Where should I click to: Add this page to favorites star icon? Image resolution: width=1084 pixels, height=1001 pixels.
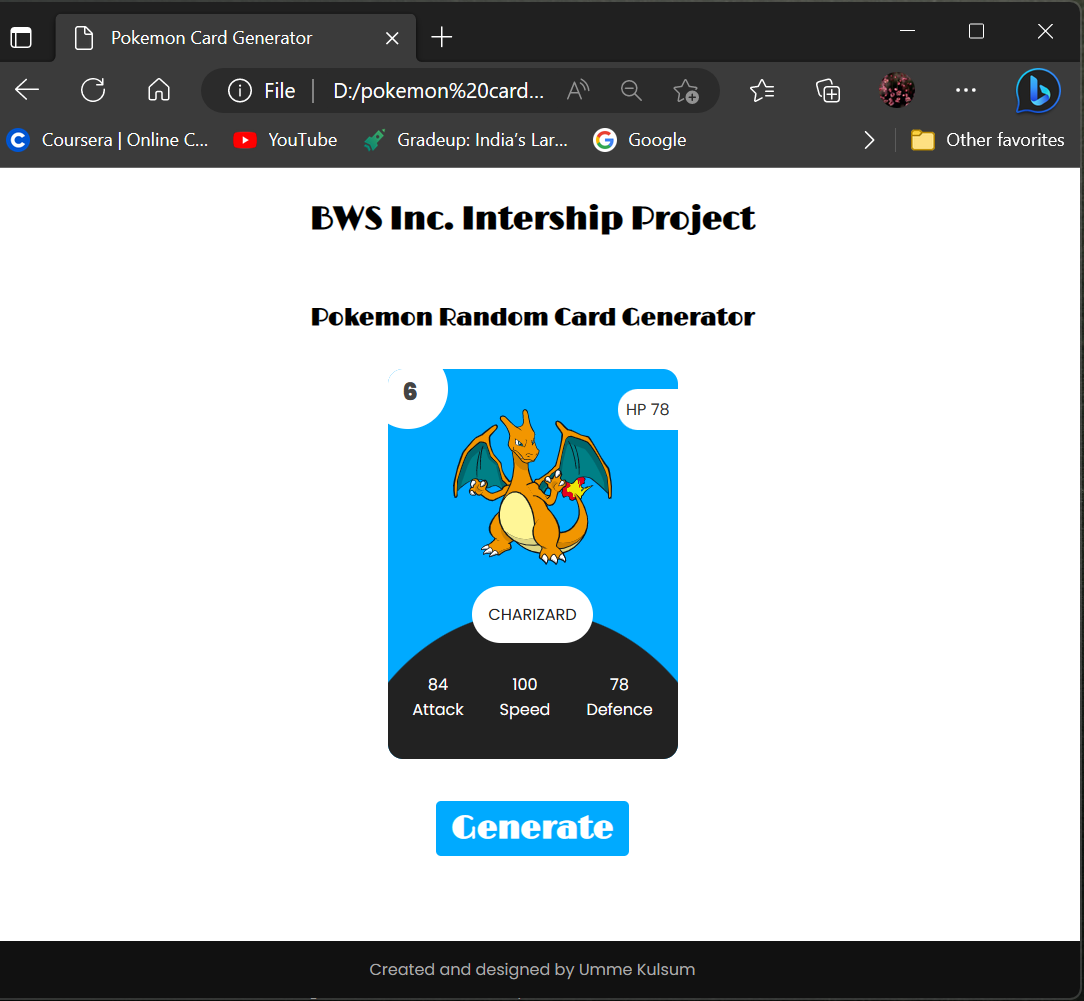[686, 91]
